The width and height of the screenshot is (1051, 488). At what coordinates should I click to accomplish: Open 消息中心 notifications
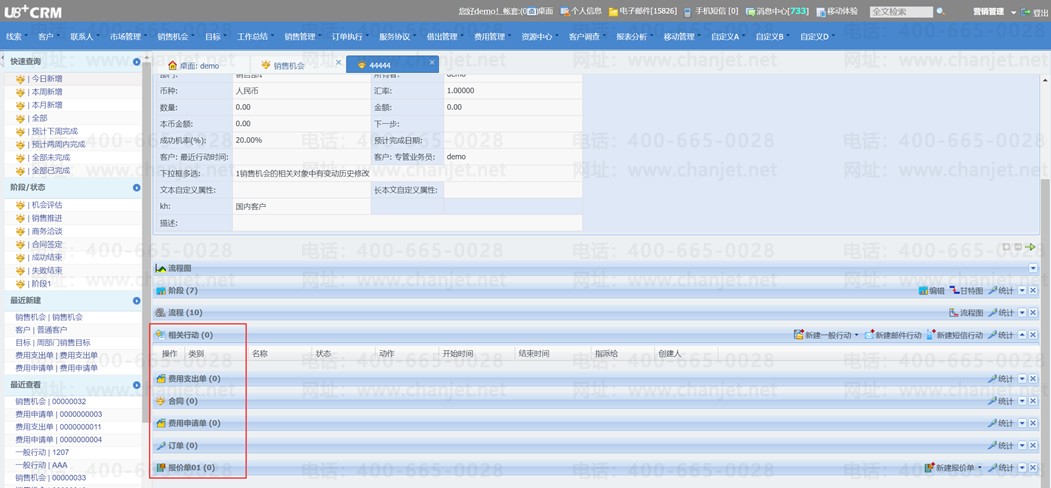(777, 11)
